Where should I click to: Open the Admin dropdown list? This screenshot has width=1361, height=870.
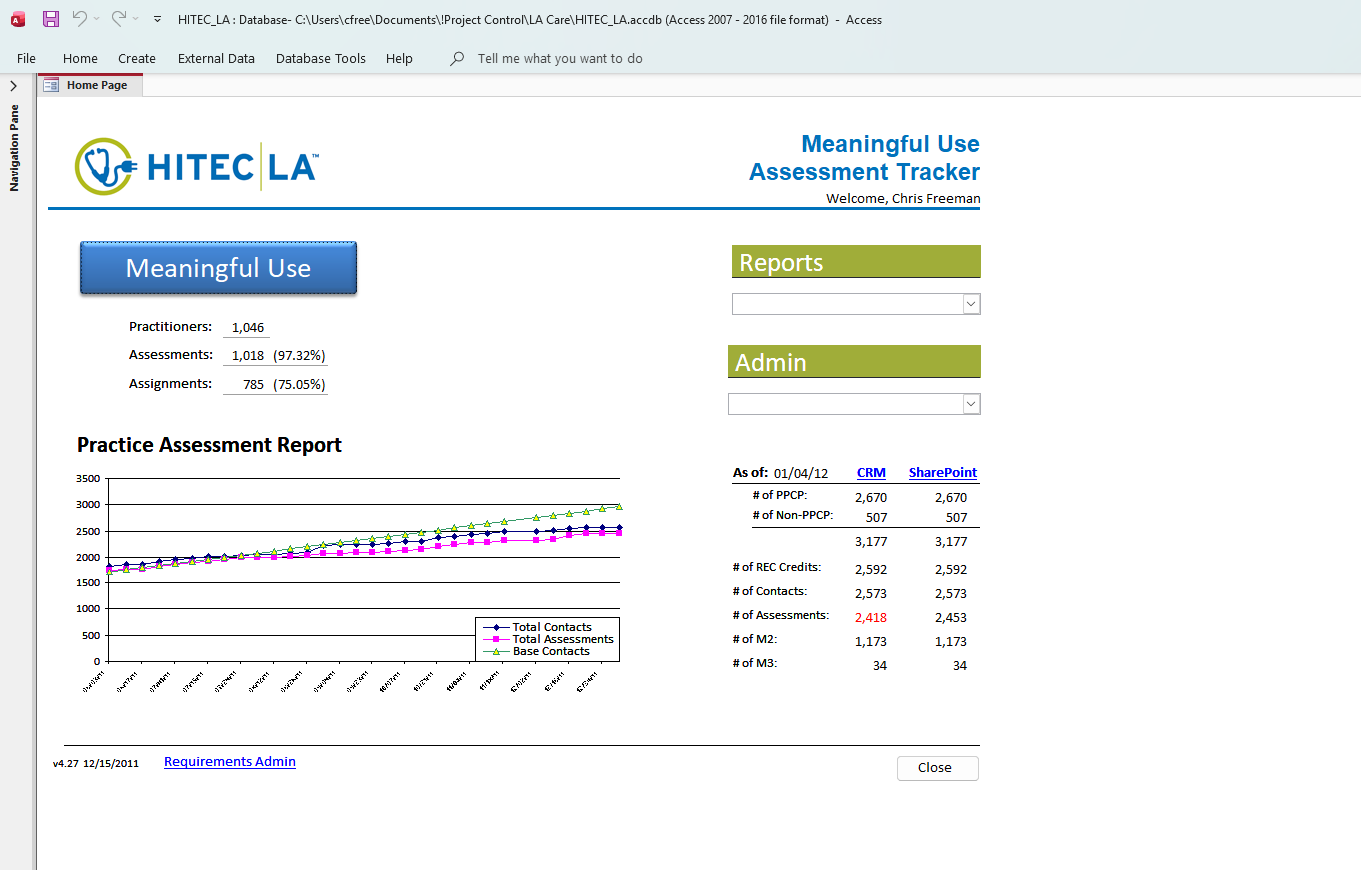coord(969,404)
